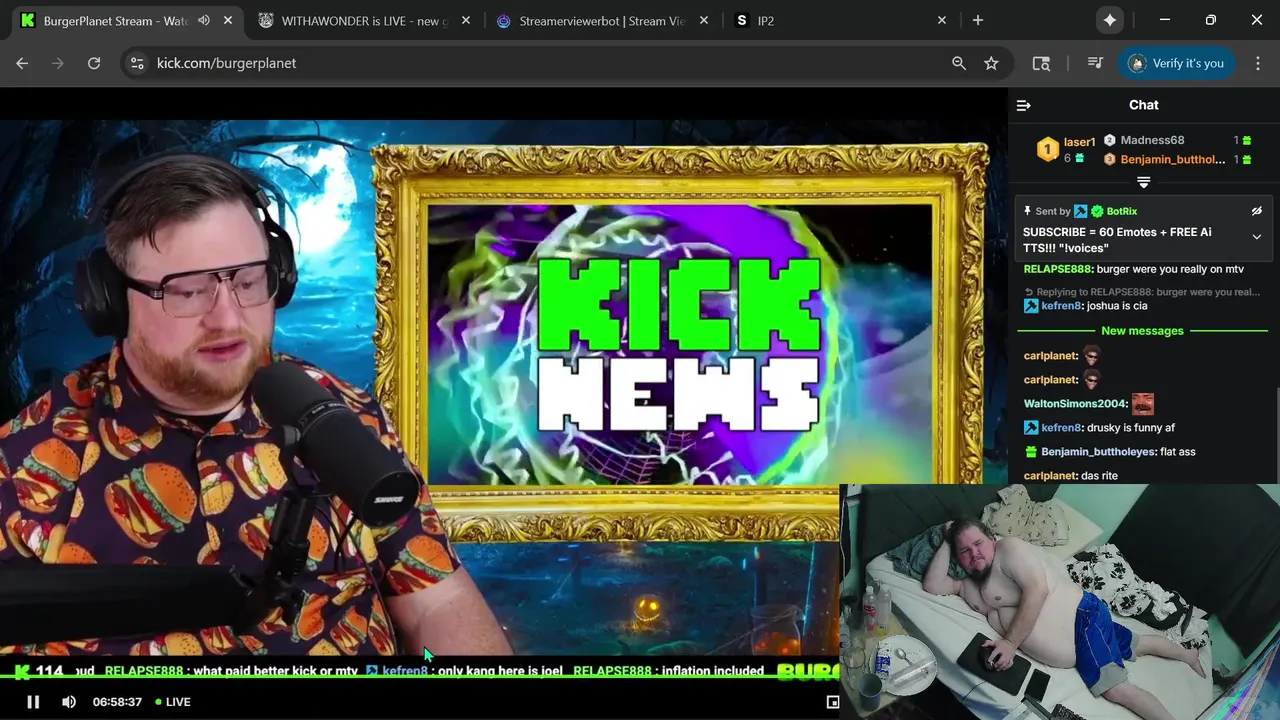Viewport: 1280px width, 720px height.
Task: Expand the pinned message chevron
Action: click(1257, 237)
